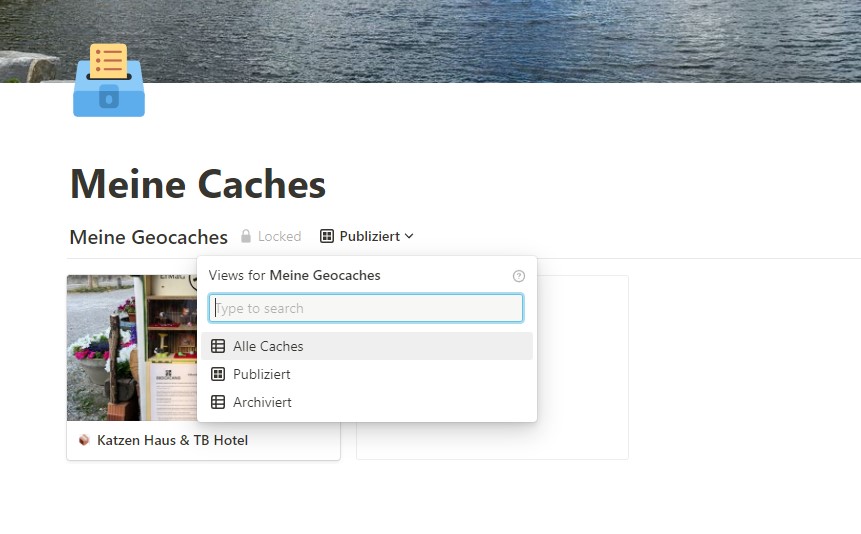This screenshot has height=534, width=861.
Task: Click the water cover image at top
Action: [x=500, y=40]
